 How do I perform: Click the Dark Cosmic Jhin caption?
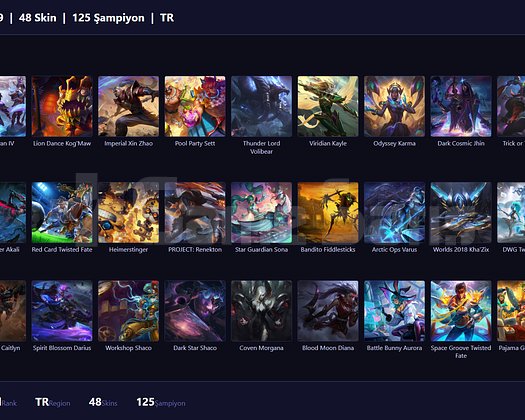[x=461, y=144]
